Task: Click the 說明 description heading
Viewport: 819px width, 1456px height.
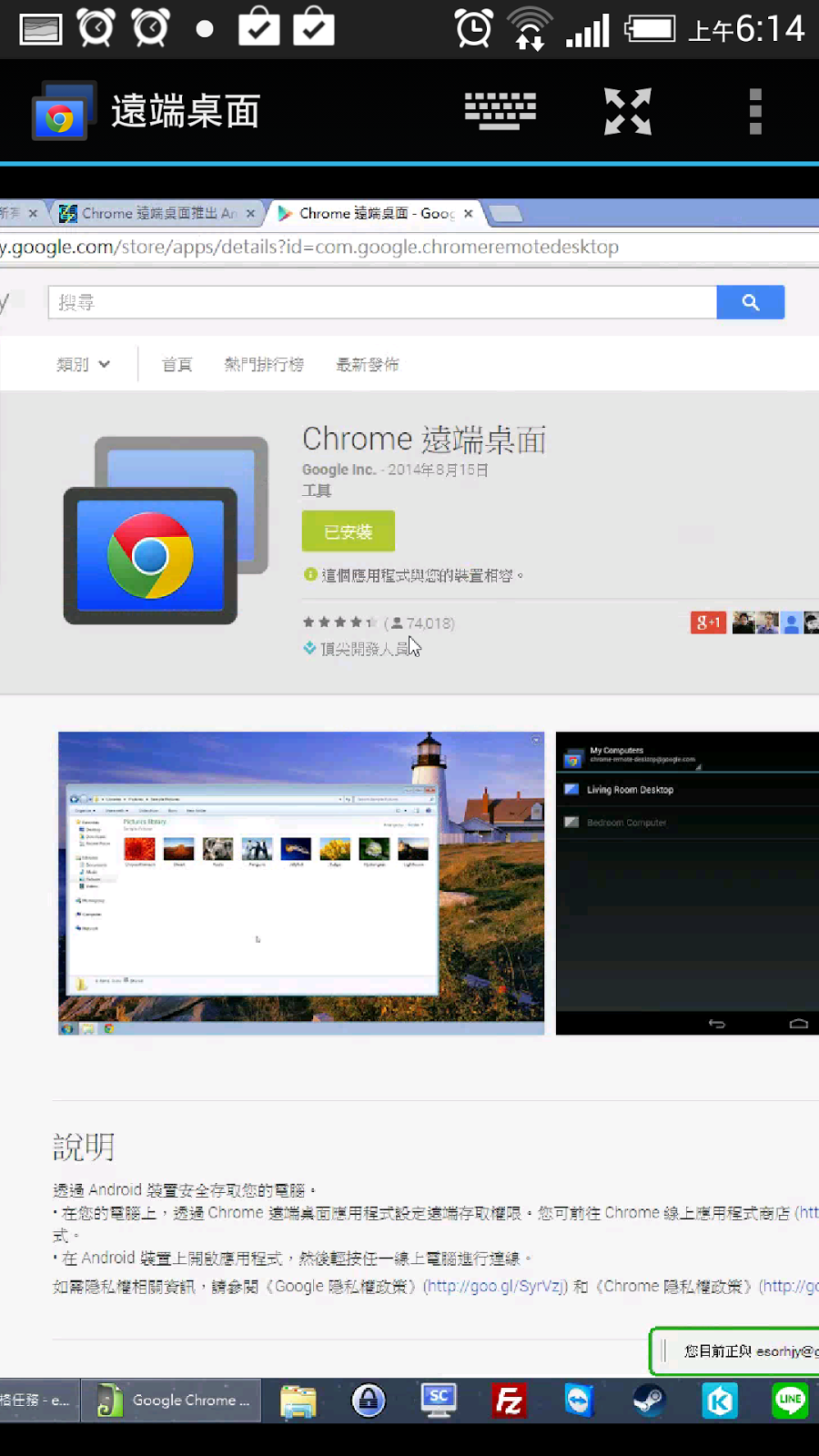Action: tap(84, 1147)
